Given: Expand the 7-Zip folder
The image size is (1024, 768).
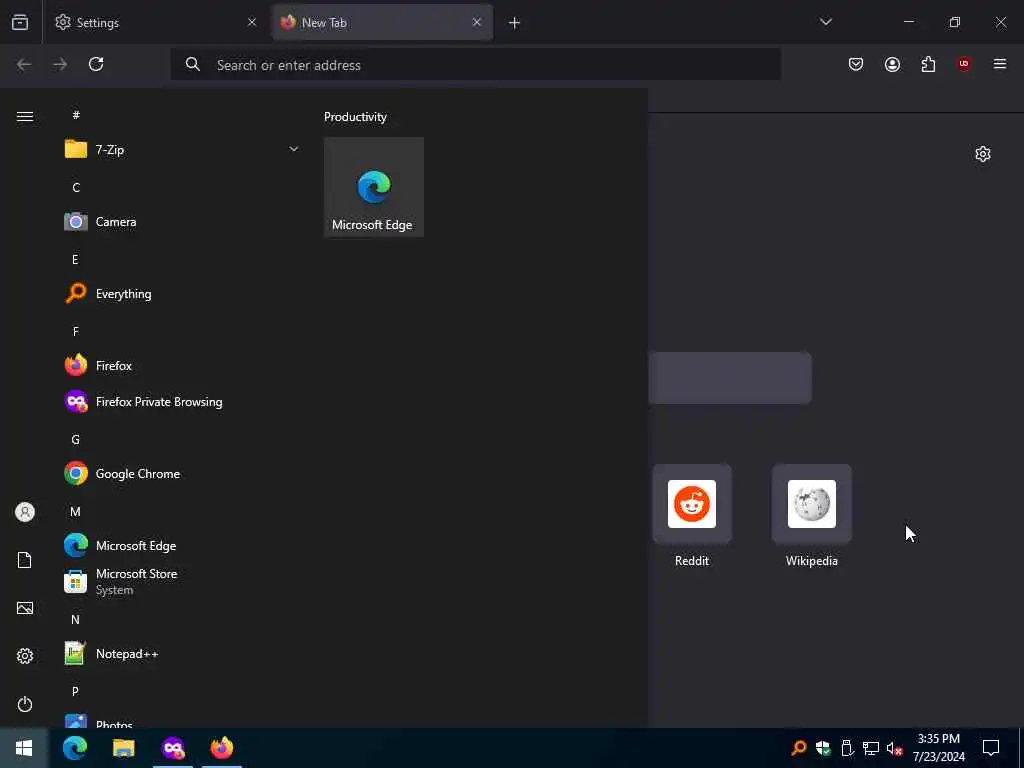Looking at the screenshot, I should tap(294, 149).
